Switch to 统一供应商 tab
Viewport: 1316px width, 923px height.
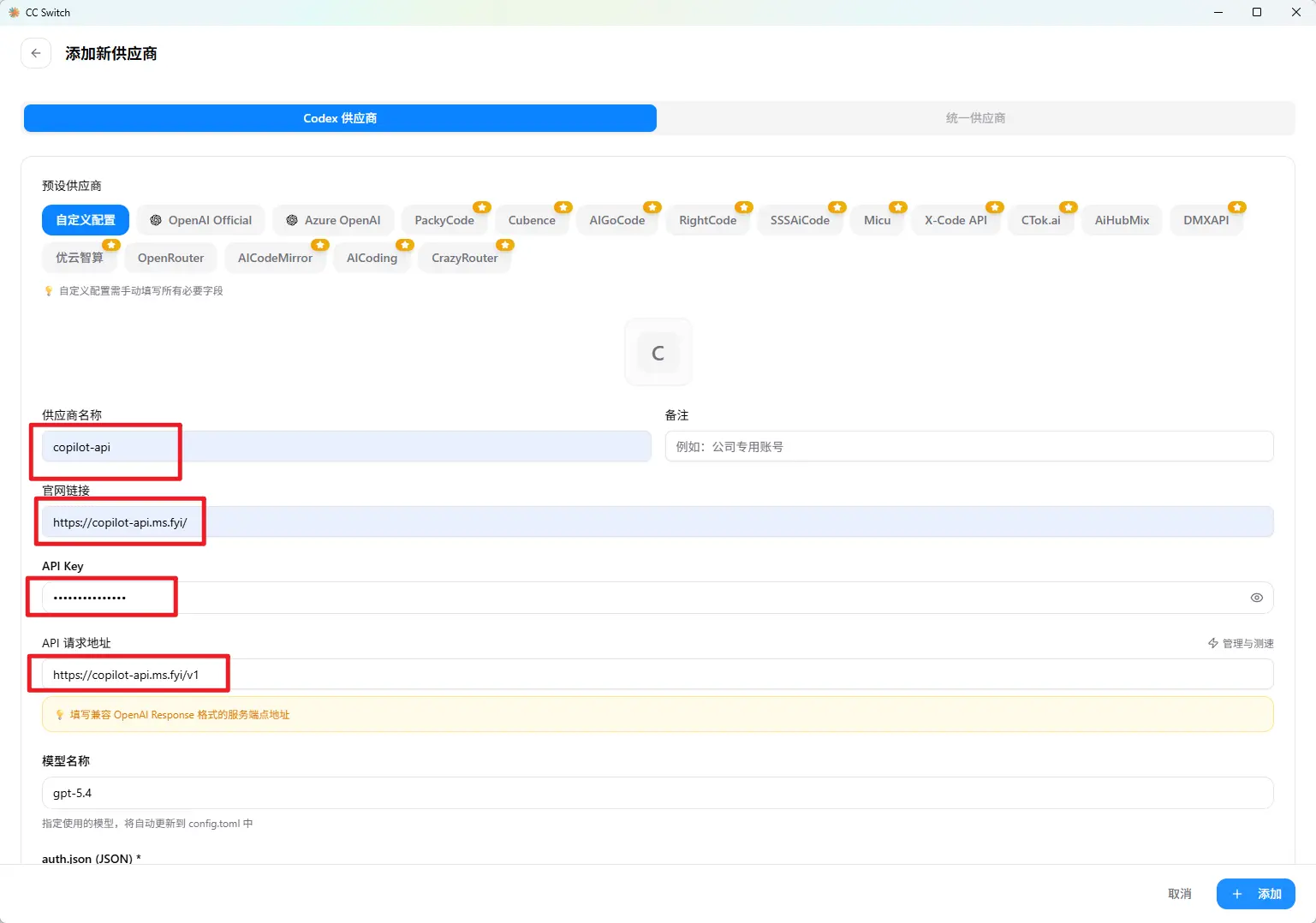[x=975, y=118]
